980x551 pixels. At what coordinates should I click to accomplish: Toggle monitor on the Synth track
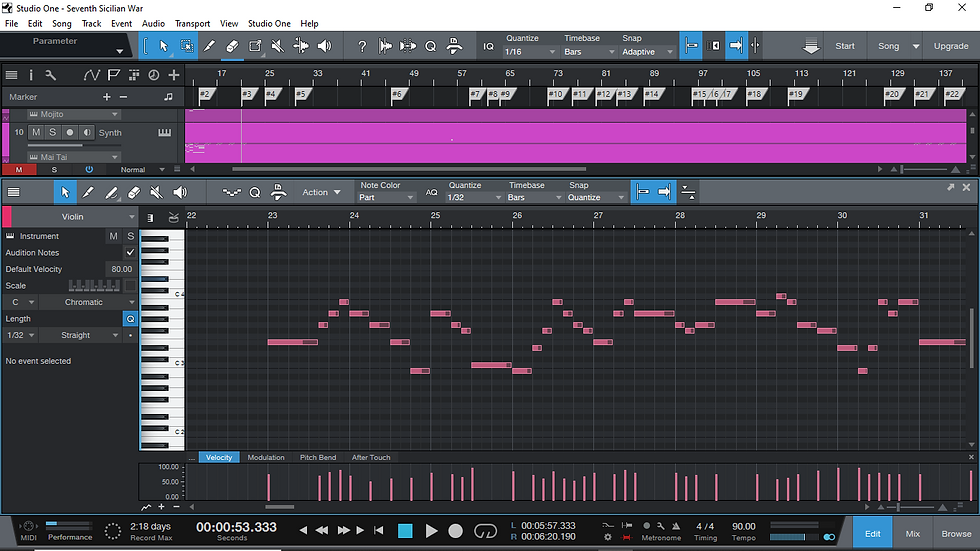tap(86, 132)
